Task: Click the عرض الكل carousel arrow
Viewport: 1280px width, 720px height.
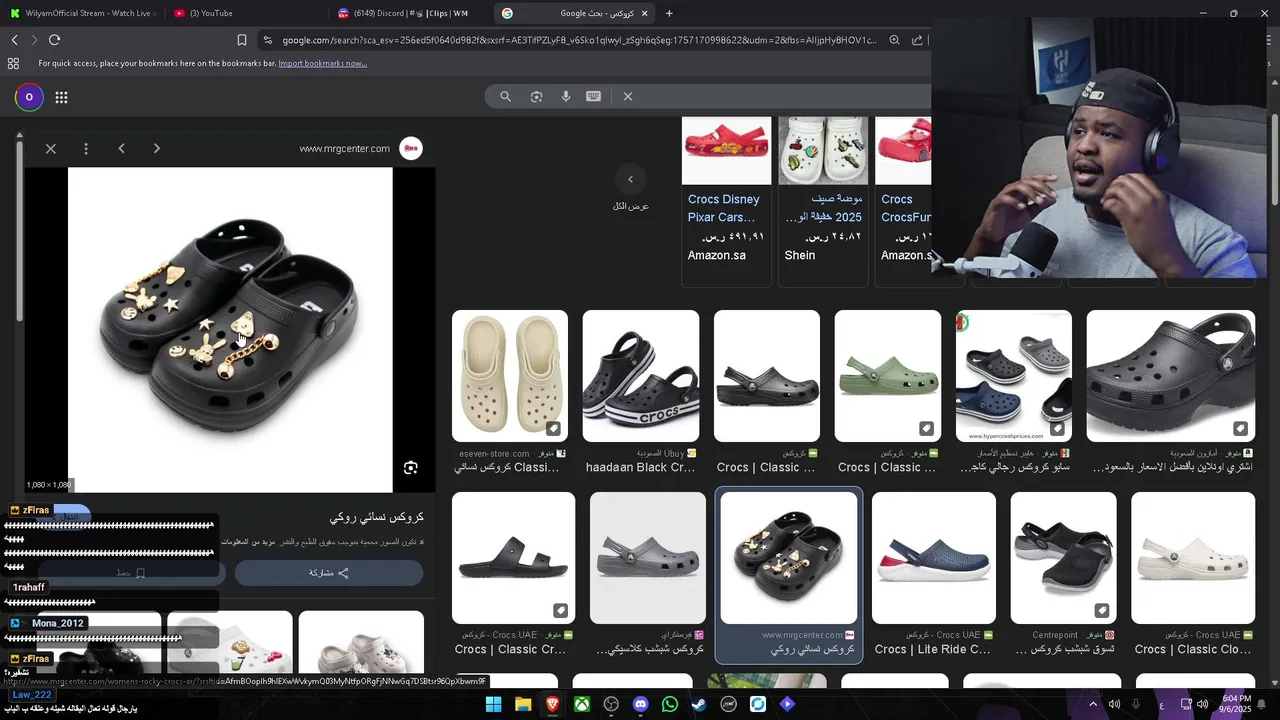Action: click(x=631, y=179)
